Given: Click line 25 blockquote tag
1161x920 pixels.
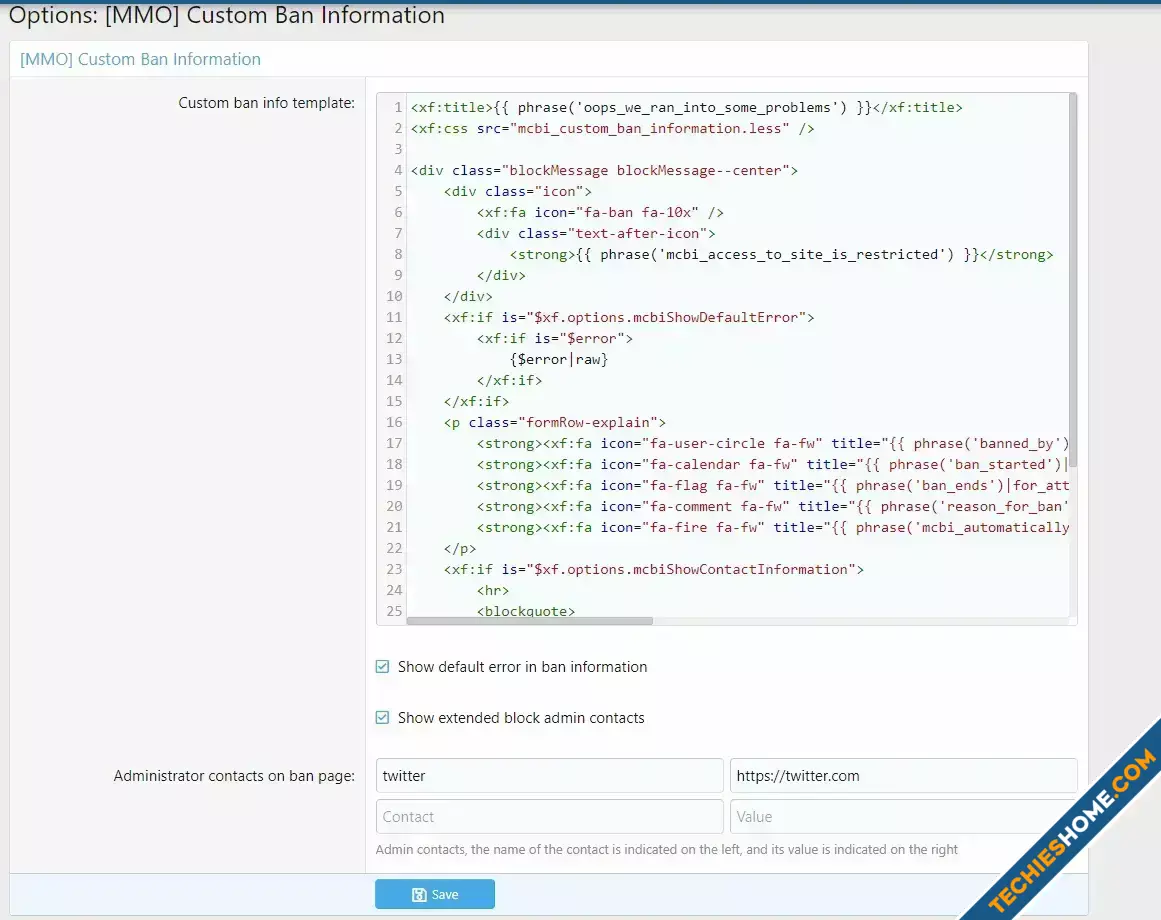Looking at the screenshot, I should point(526,611).
